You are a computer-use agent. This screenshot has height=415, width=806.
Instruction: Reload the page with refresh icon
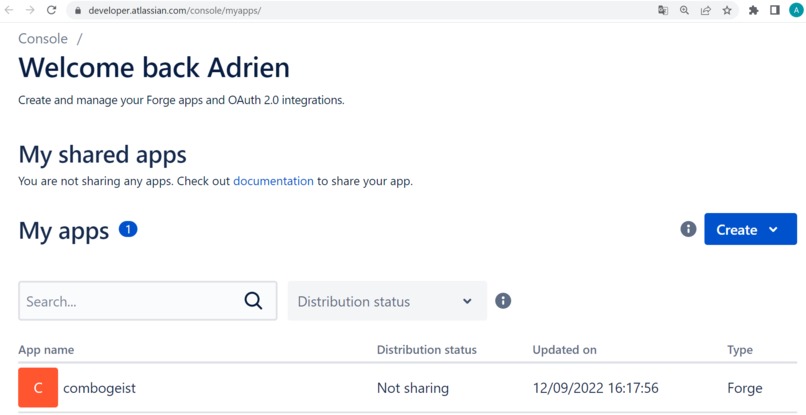[x=51, y=10]
